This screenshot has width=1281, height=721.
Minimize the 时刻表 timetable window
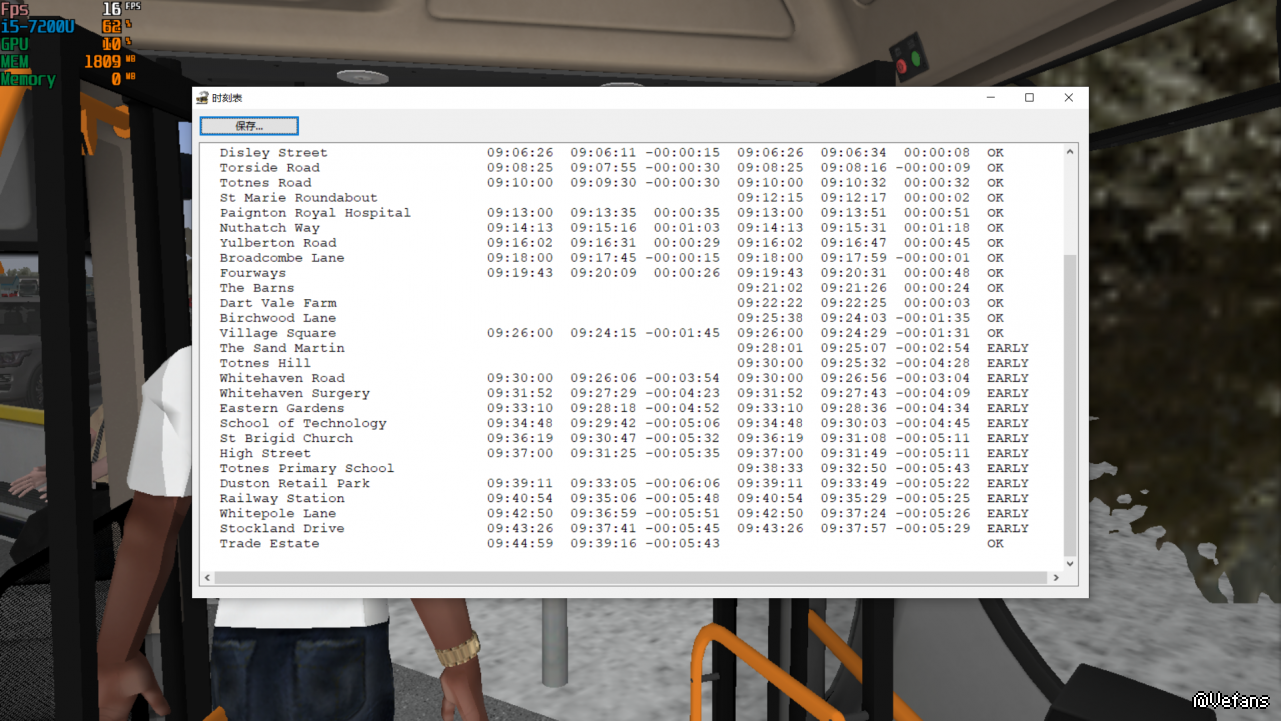[990, 98]
